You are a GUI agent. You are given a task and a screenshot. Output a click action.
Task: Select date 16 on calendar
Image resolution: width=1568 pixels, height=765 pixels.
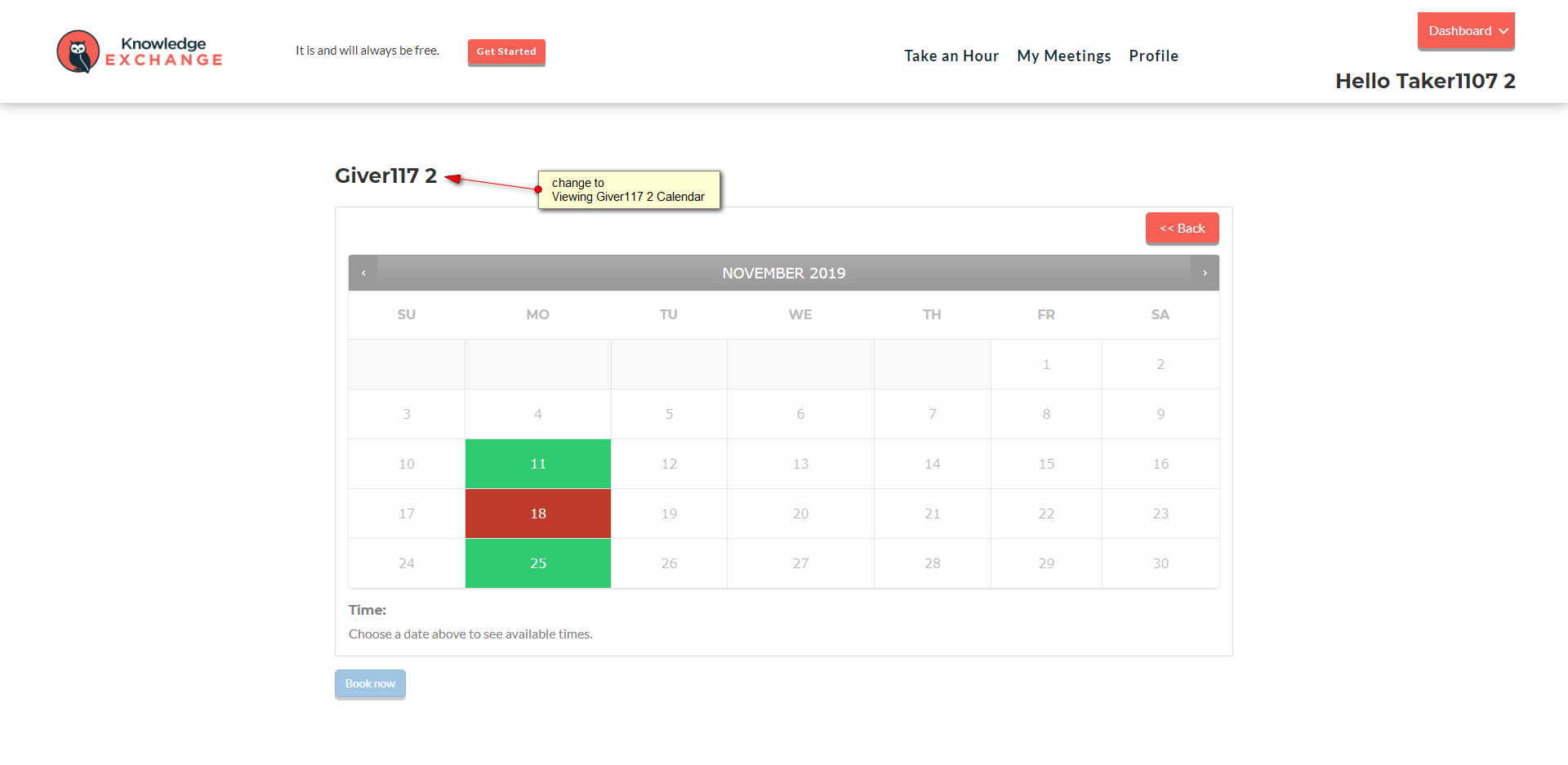point(1160,464)
